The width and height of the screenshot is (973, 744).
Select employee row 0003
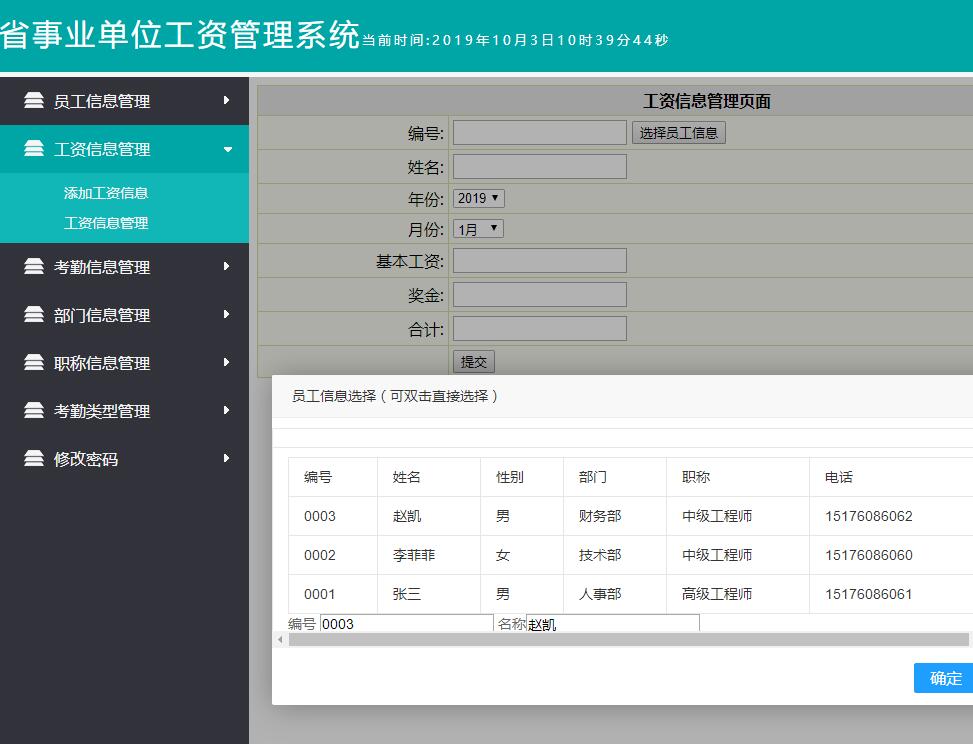point(630,516)
